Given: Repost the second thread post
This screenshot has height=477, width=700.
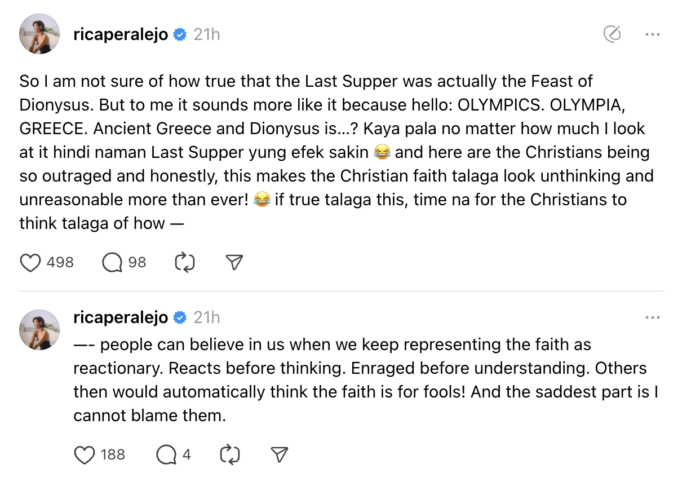Looking at the screenshot, I should [230, 455].
